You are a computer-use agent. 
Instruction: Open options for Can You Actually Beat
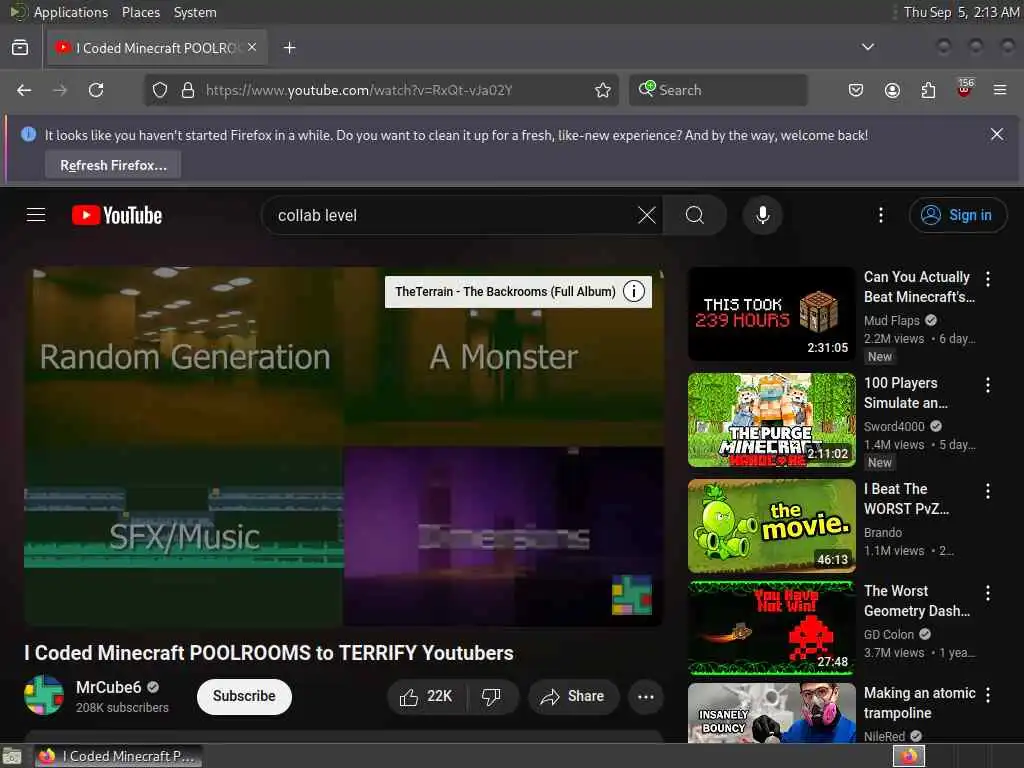[x=988, y=279]
